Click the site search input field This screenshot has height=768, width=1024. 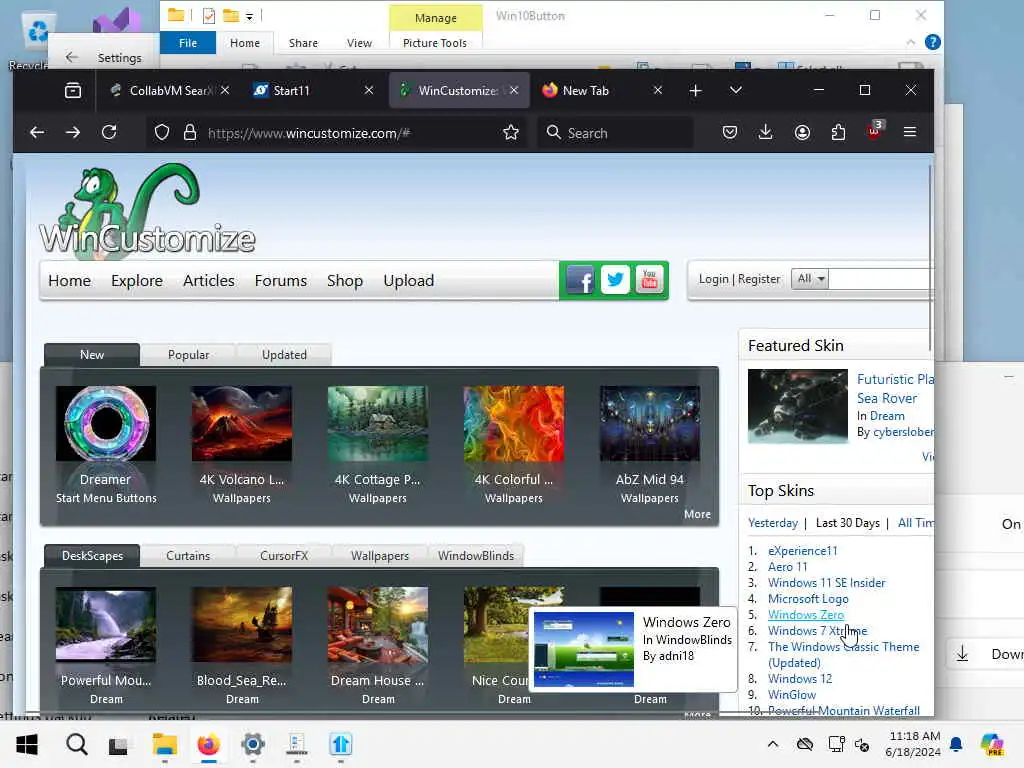[x=881, y=279]
